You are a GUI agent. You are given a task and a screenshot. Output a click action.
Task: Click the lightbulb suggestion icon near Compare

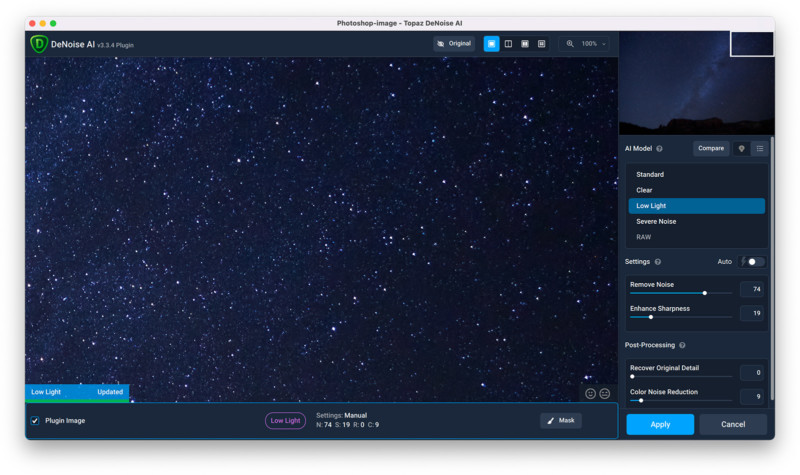[741, 148]
